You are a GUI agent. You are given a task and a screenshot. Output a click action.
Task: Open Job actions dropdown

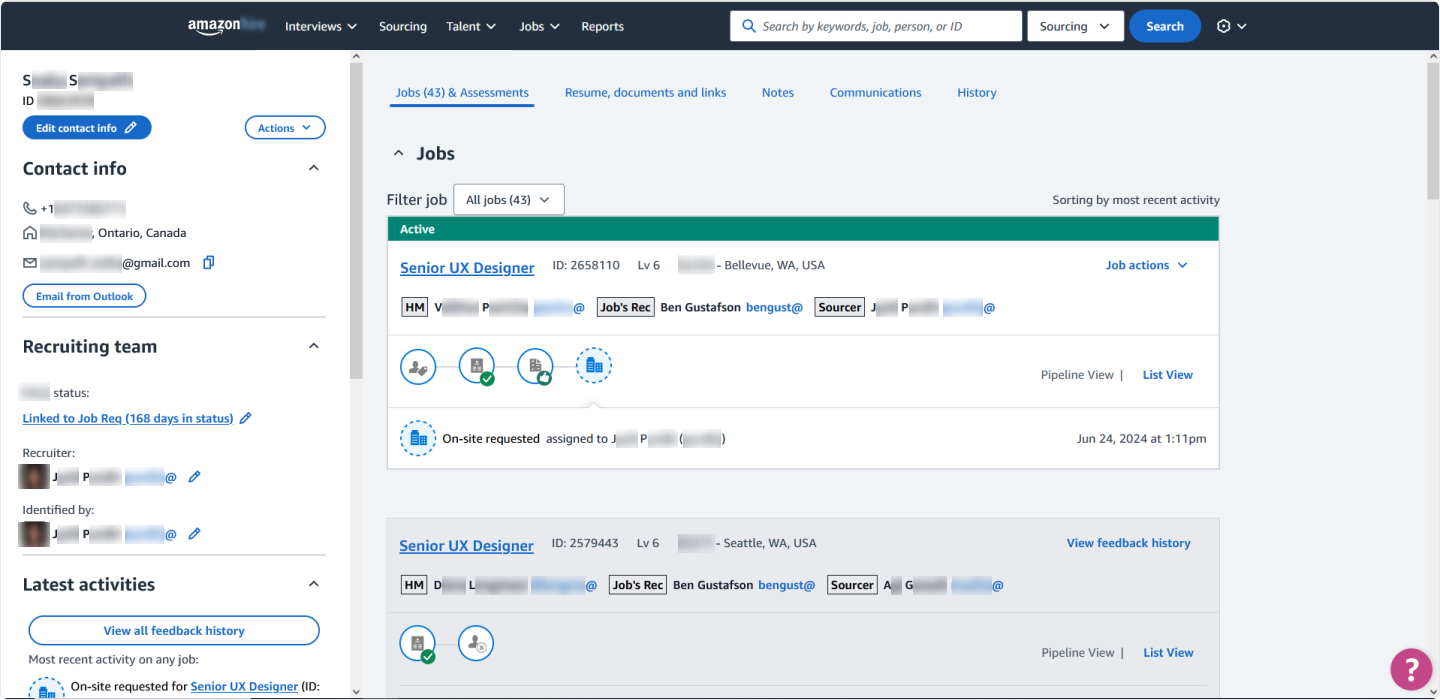pos(1147,265)
